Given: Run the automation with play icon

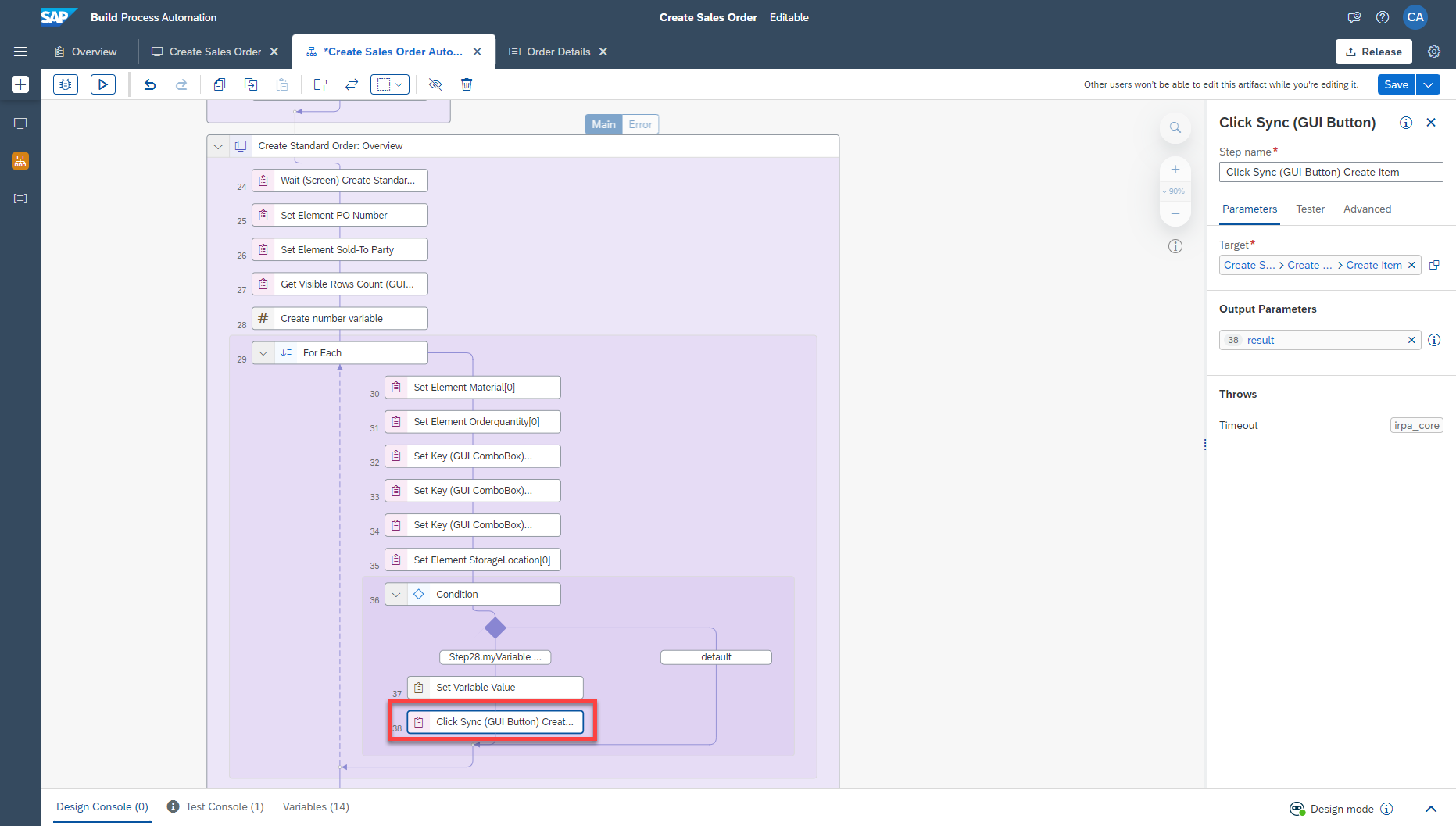Looking at the screenshot, I should pyautogui.click(x=103, y=84).
